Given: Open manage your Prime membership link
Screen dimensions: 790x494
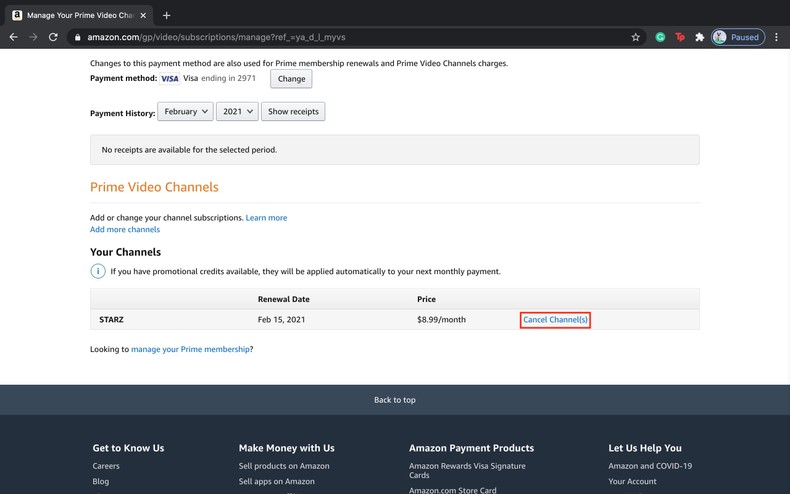Looking at the screenshot, I should click(190, 350).
